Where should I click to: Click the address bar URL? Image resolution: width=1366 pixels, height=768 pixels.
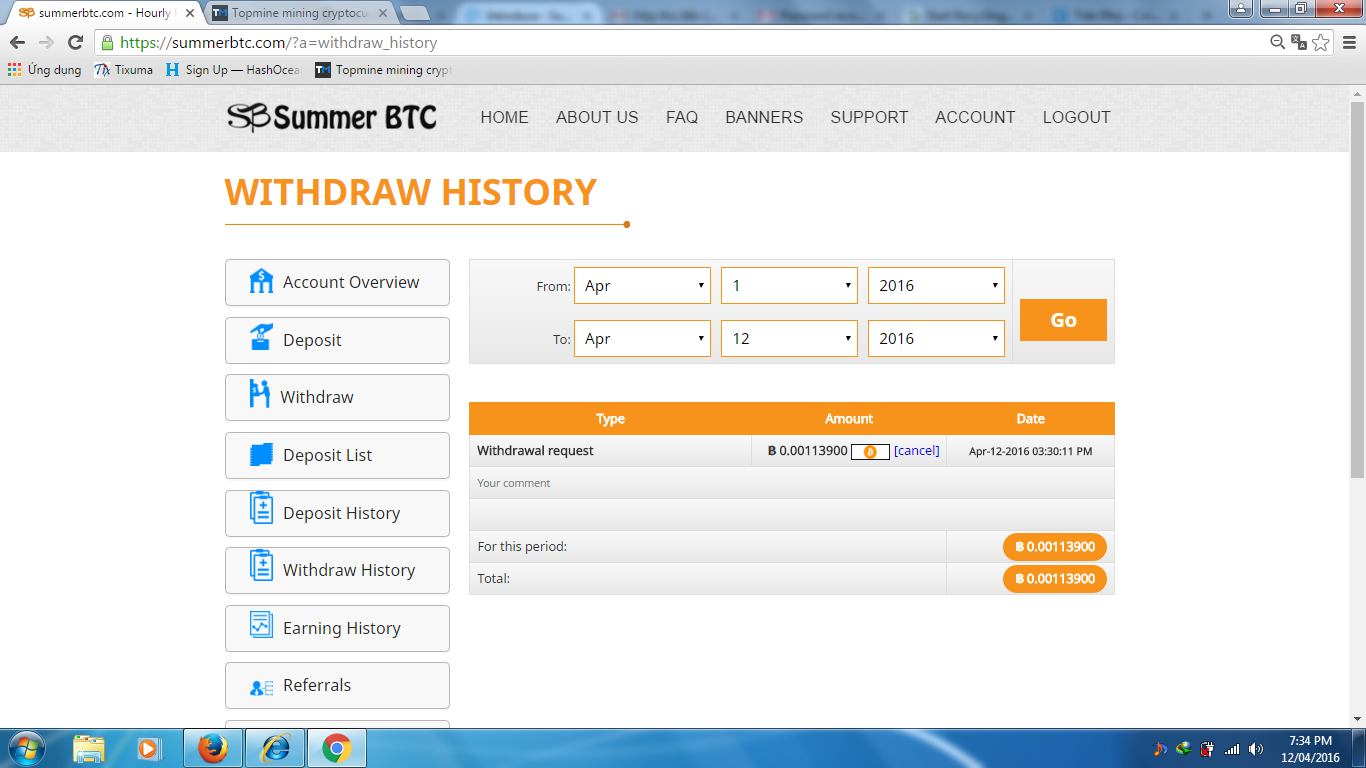279,43
